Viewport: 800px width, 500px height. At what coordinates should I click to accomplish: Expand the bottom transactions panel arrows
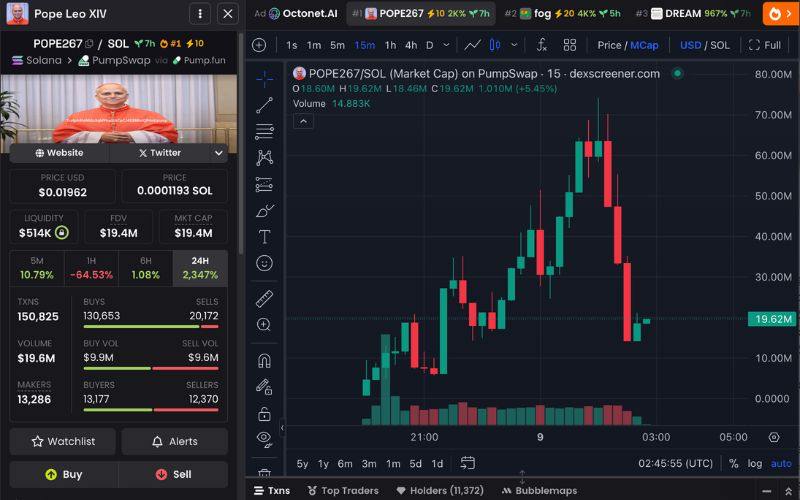(x=788, y=491)
